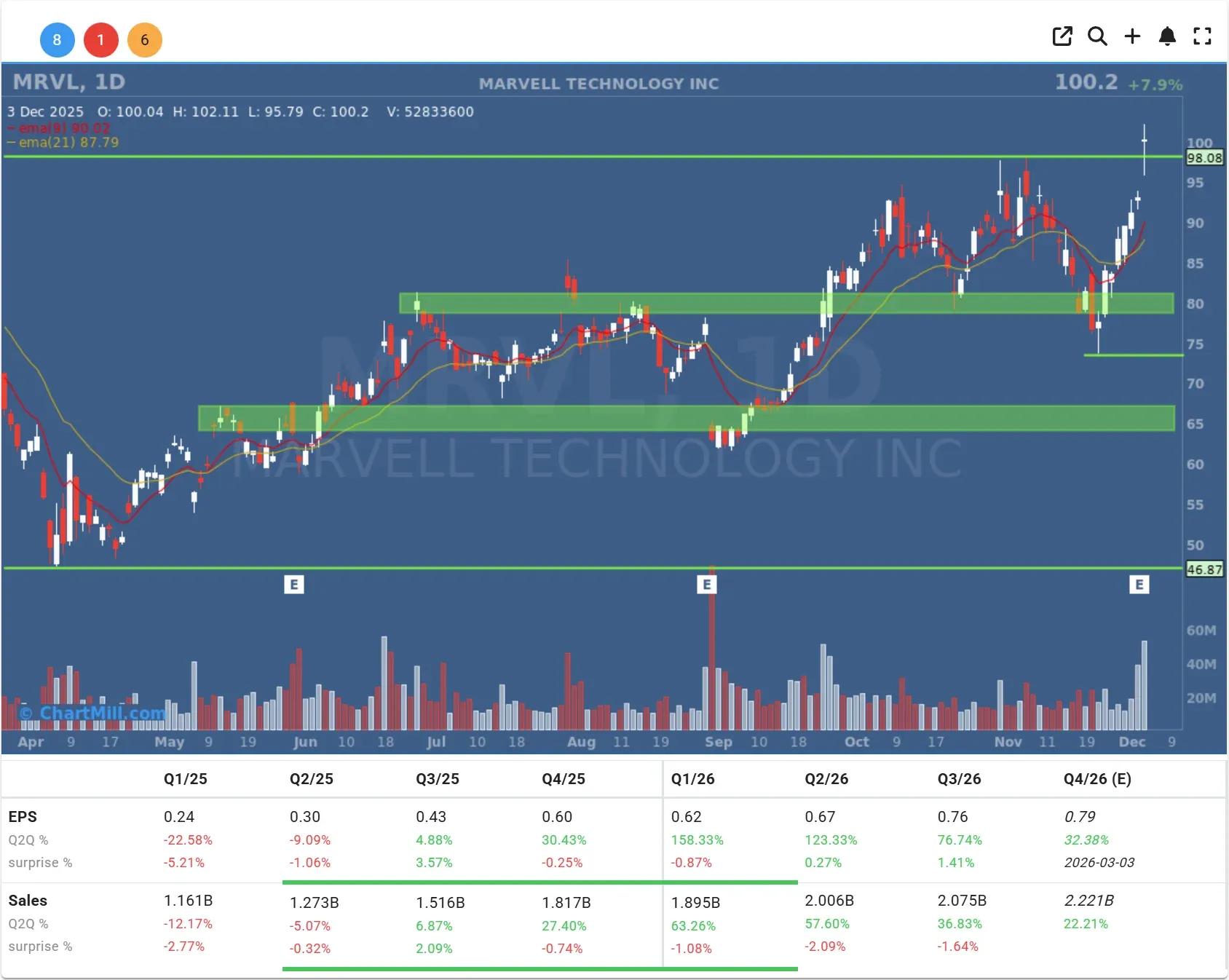The width and height of the screenshot is (1229, 980).
Task: Expand the chart to fullscreen
Action: (1202, 36)
